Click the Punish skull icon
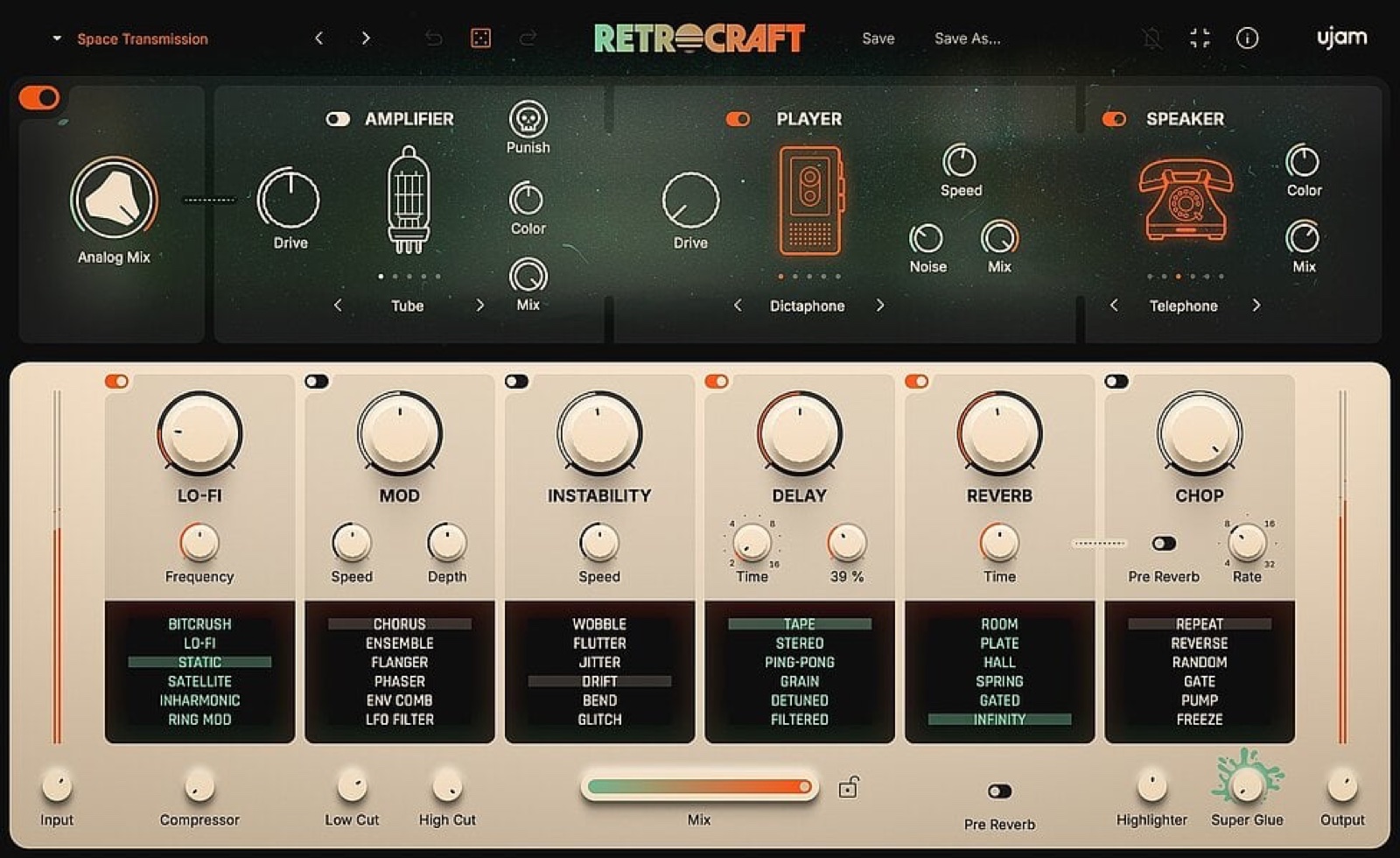 [x=528, y=119]
